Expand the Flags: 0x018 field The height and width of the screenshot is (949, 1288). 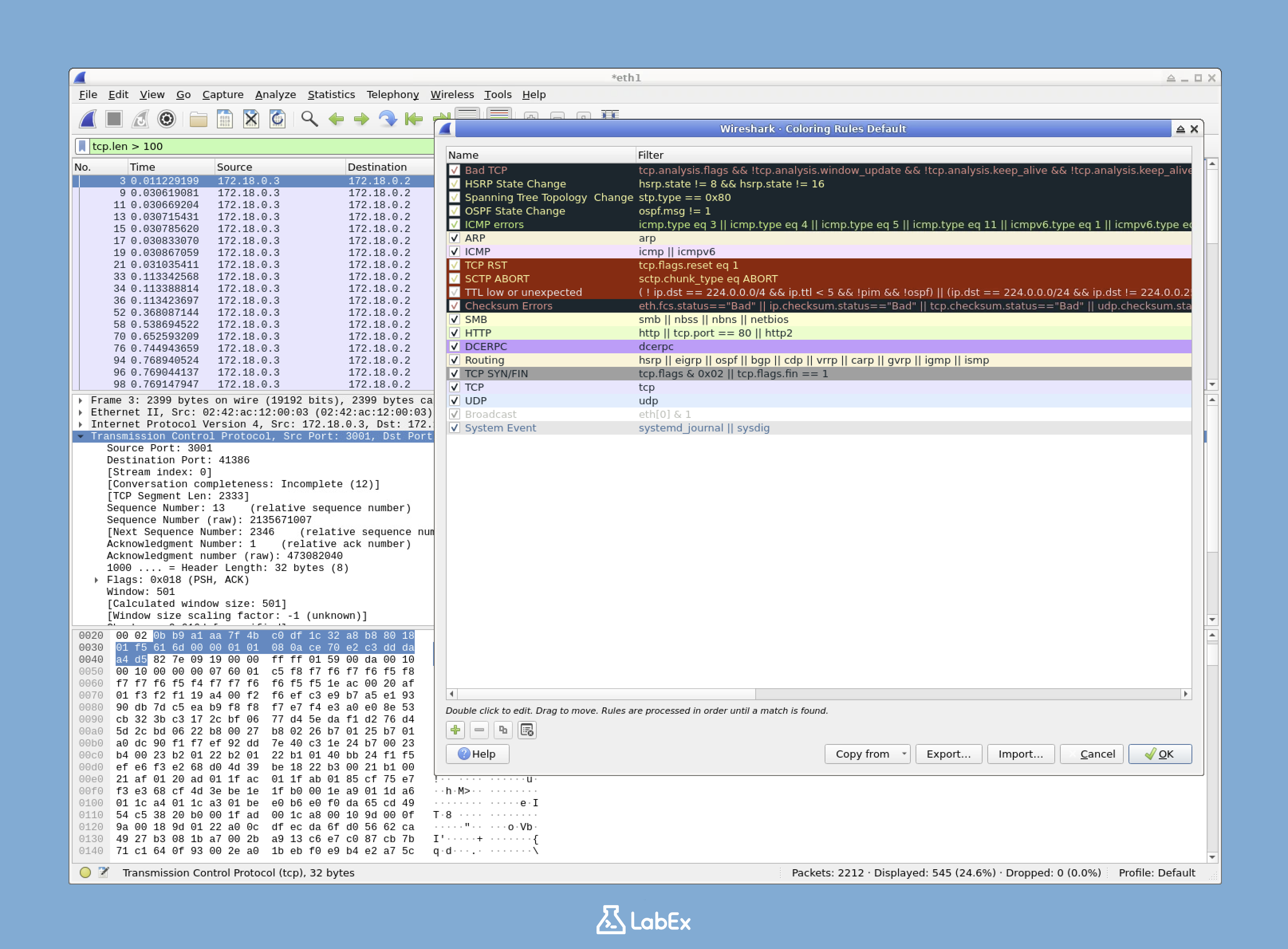96,580
